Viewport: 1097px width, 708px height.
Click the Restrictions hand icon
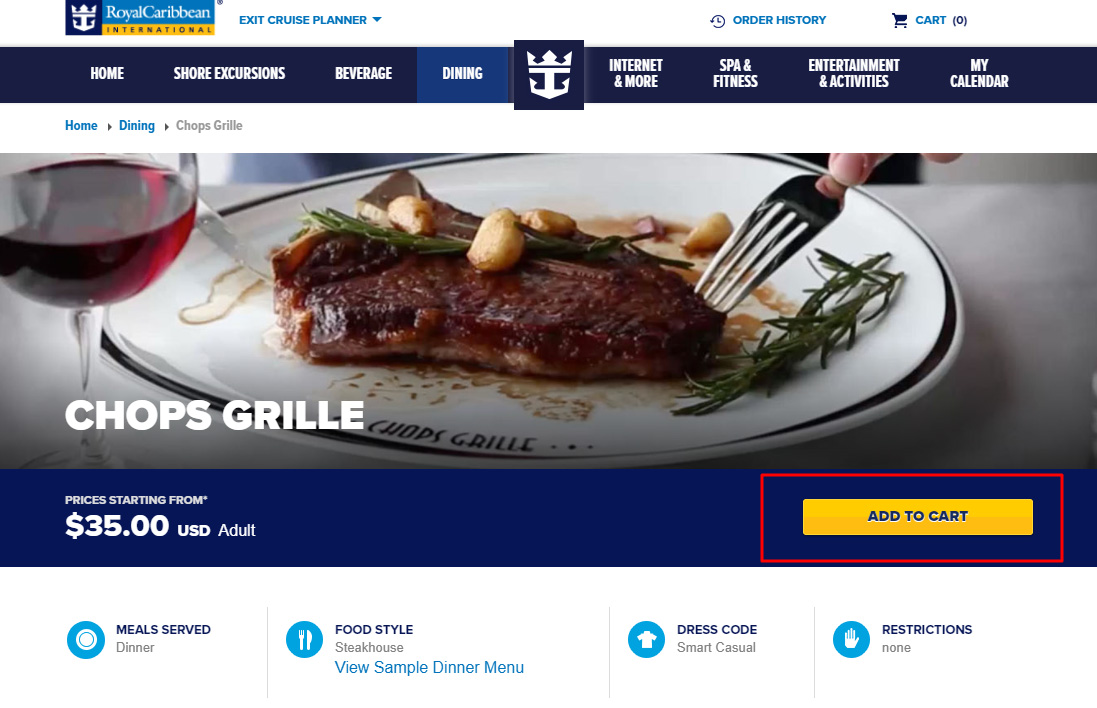[851, 639]
